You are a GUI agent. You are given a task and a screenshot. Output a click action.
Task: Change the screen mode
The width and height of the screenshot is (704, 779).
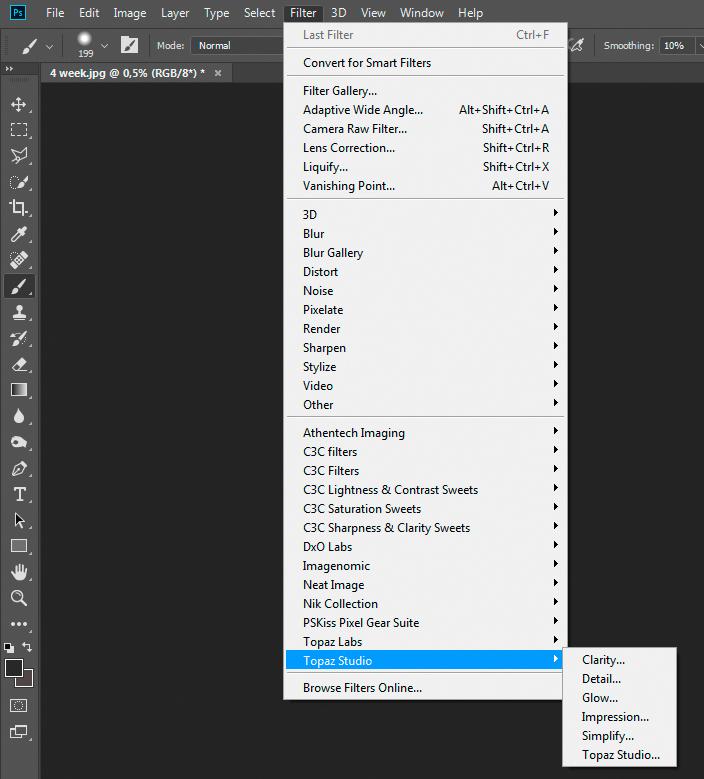click(x=19, y=732)
